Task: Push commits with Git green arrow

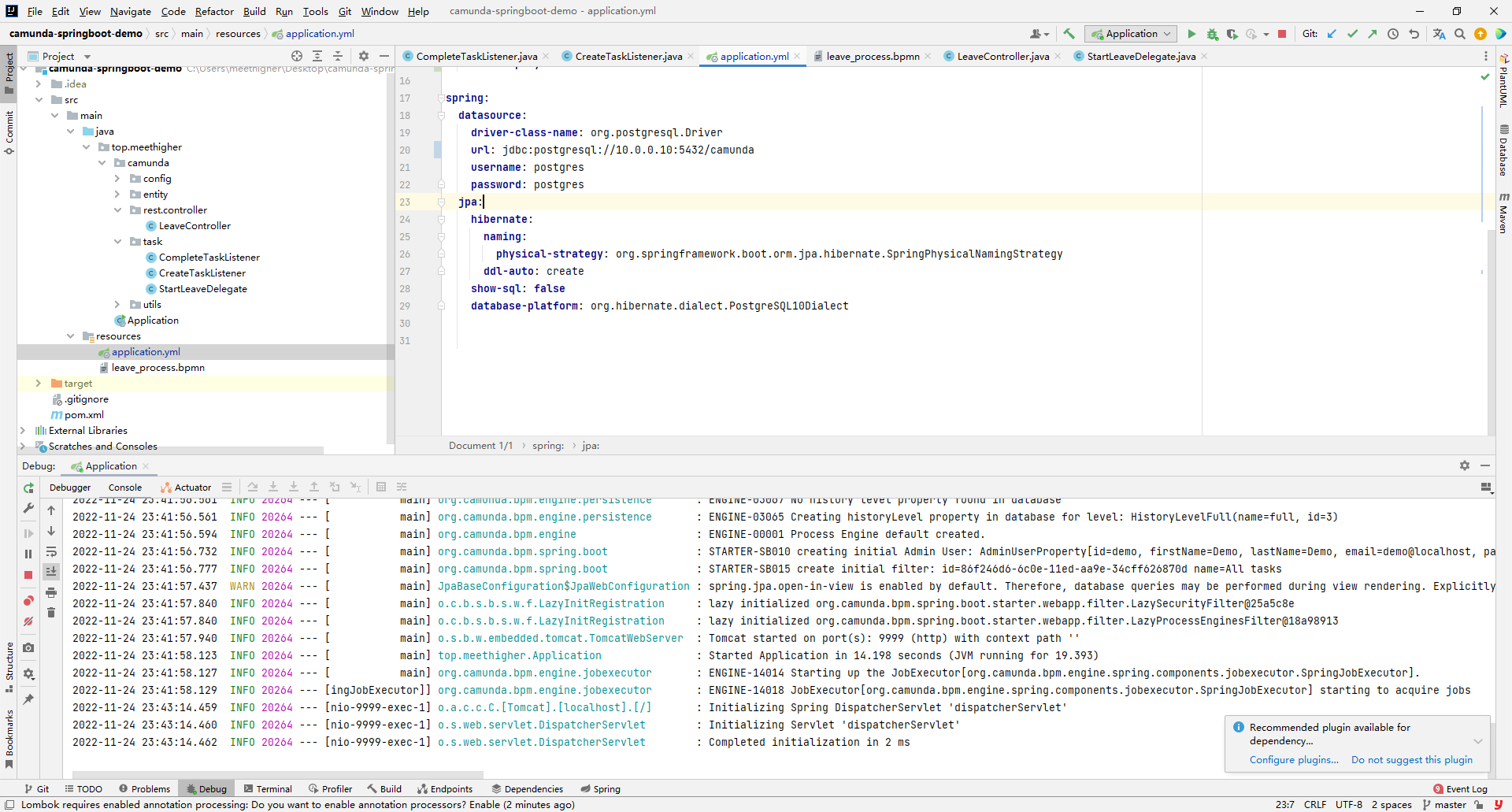Action: tap(1373, 34)
